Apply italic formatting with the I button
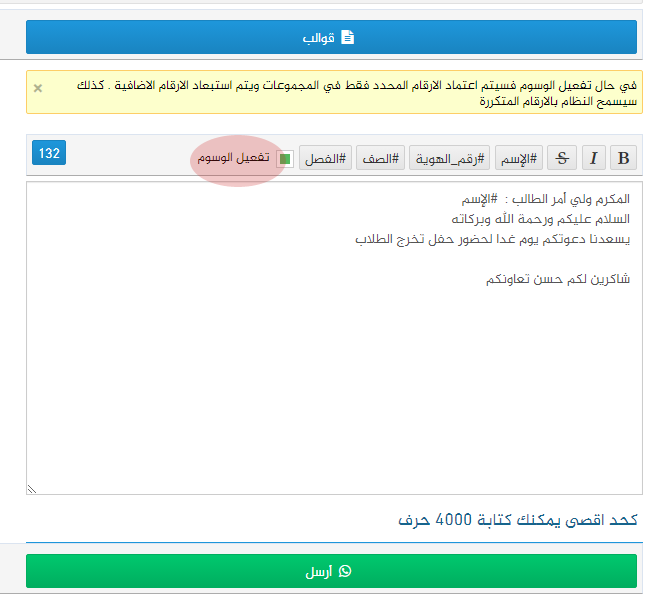Screen dimensions: 655x613 point(594,158)
